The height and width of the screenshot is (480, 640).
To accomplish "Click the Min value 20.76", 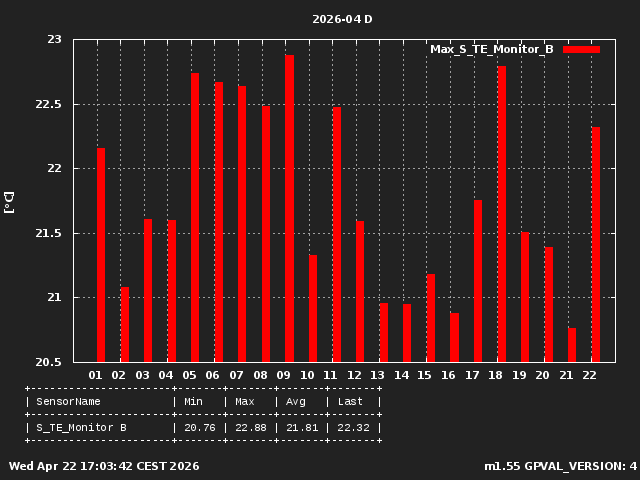I will [x=200, y=428].
